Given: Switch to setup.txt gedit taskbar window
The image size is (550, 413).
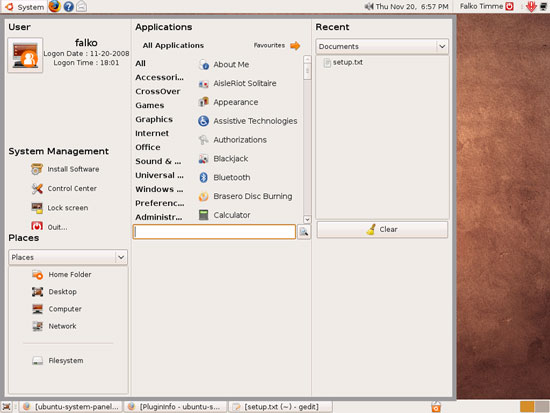Looking at the screenshot, I should (x=280, y=407).
